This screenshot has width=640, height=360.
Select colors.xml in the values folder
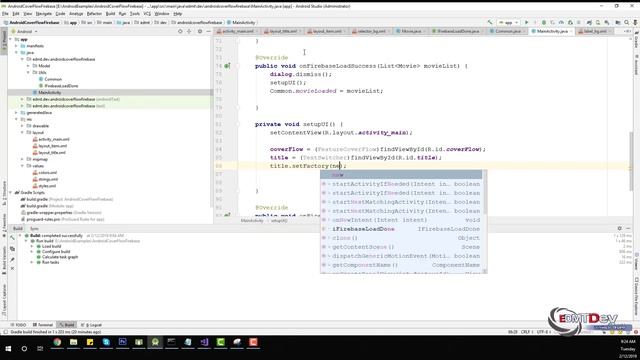47,173
